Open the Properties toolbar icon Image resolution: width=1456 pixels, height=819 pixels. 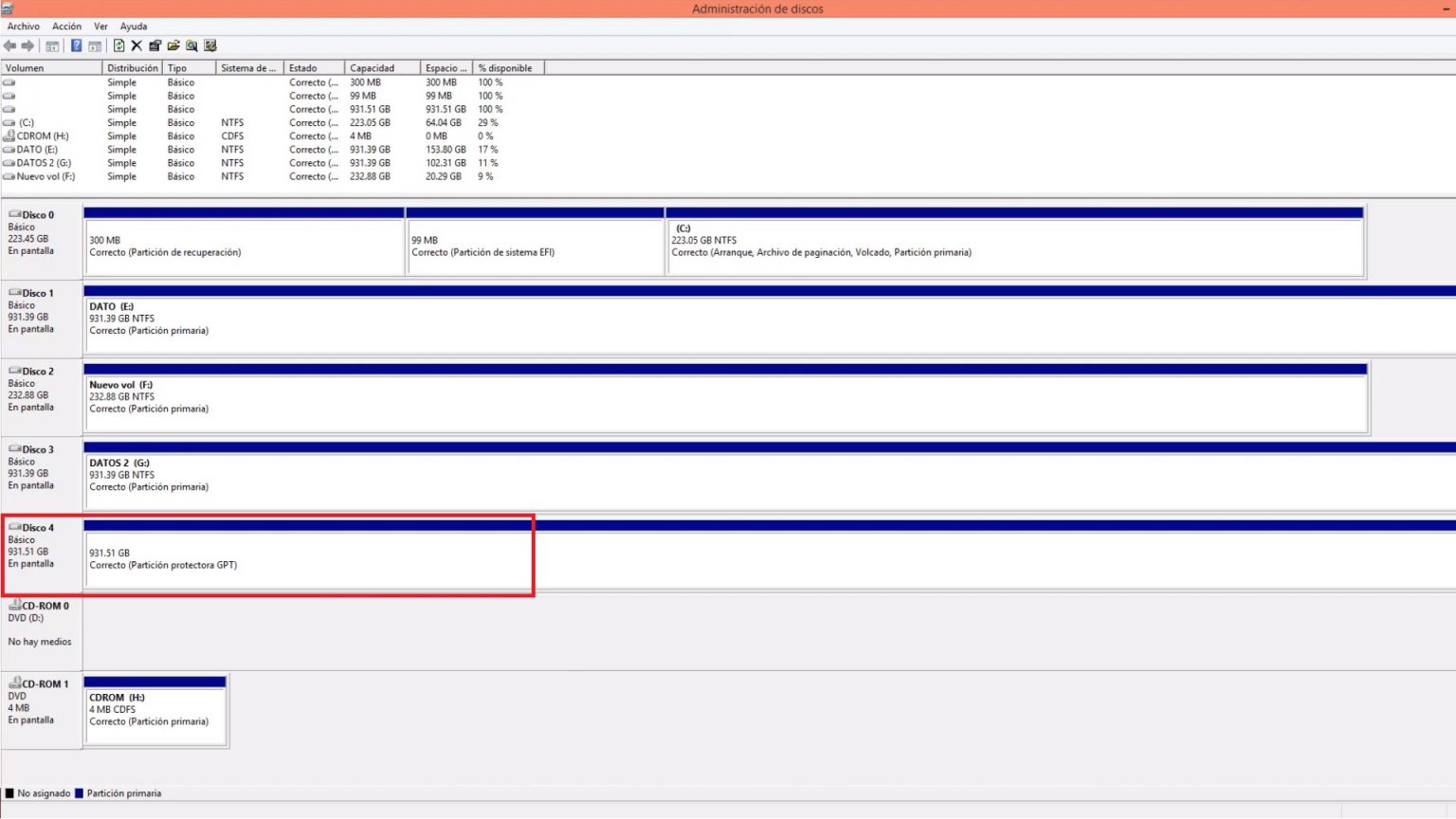point(155,45)
